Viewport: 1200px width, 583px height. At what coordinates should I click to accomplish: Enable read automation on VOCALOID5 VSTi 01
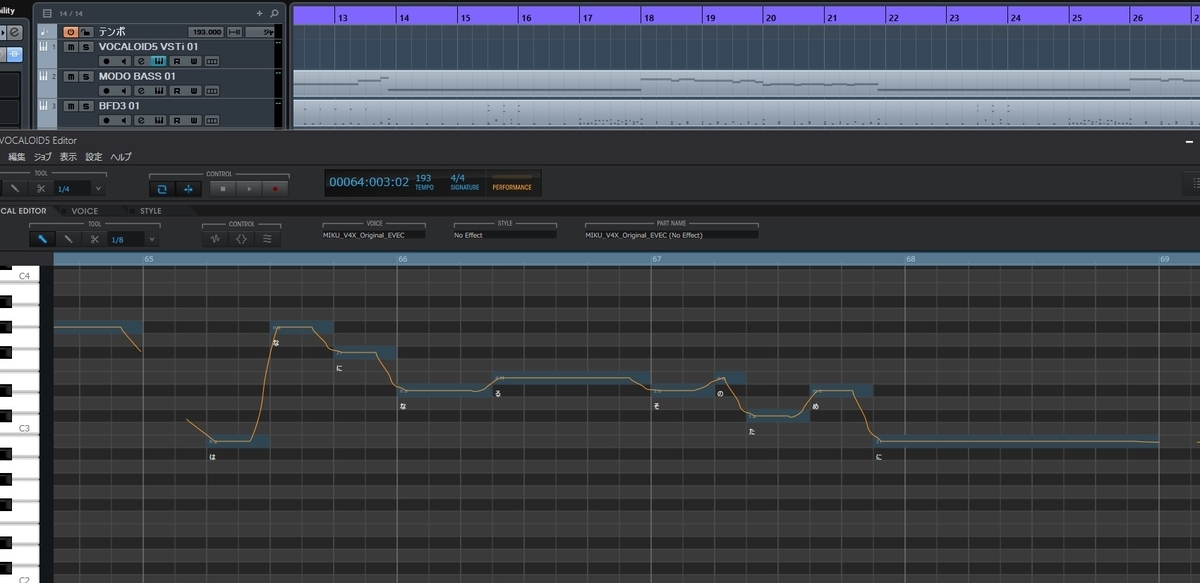coord(177,61)
